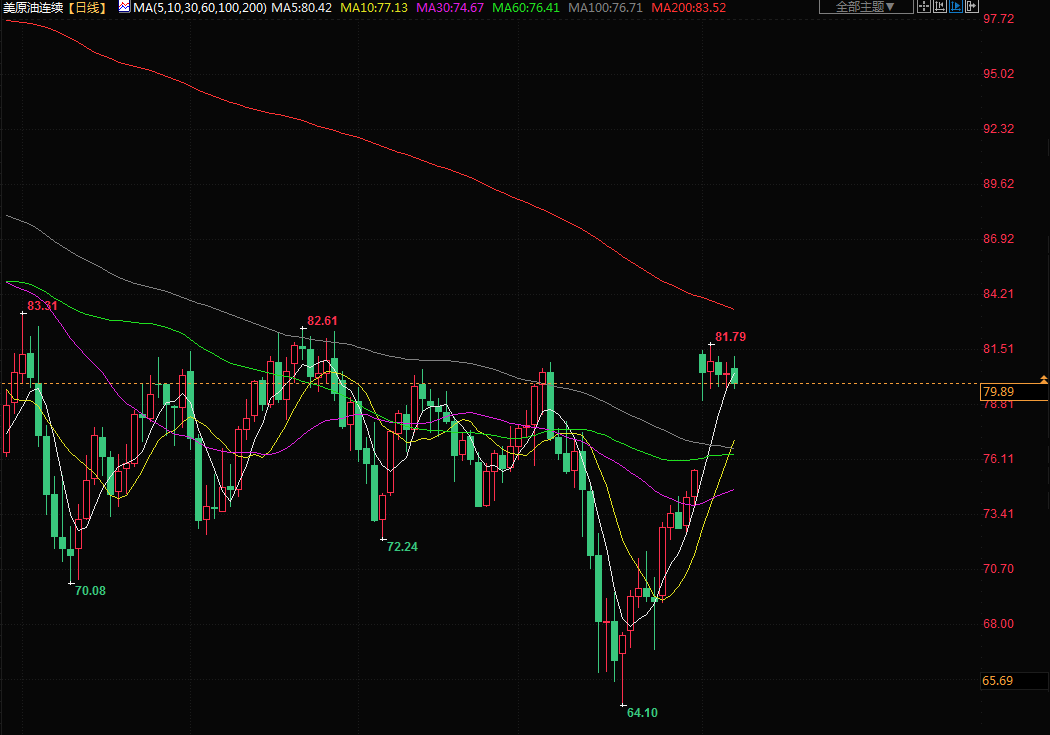The width and height of the screenshot is (1050, 735).
Task: Click the 70.08 low price label
Action: point(90,590)
